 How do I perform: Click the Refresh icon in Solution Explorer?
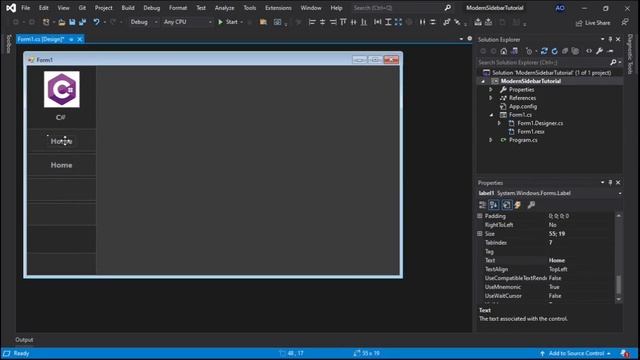(554, 51)
